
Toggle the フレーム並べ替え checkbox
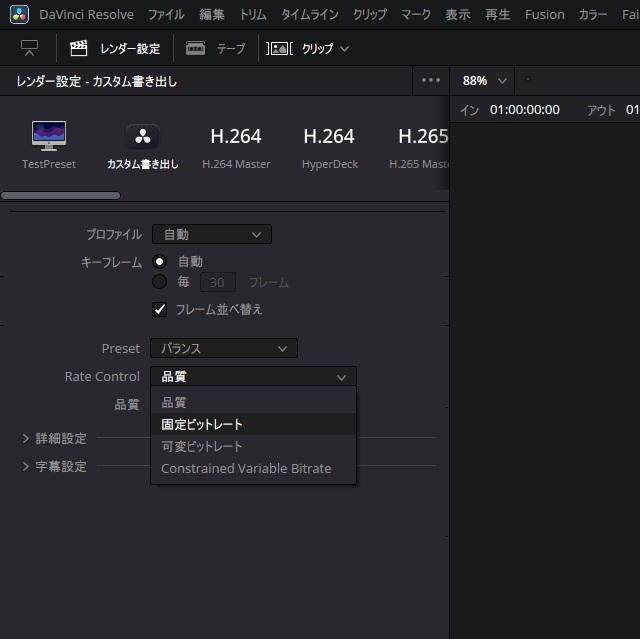[x=159, y=309]
